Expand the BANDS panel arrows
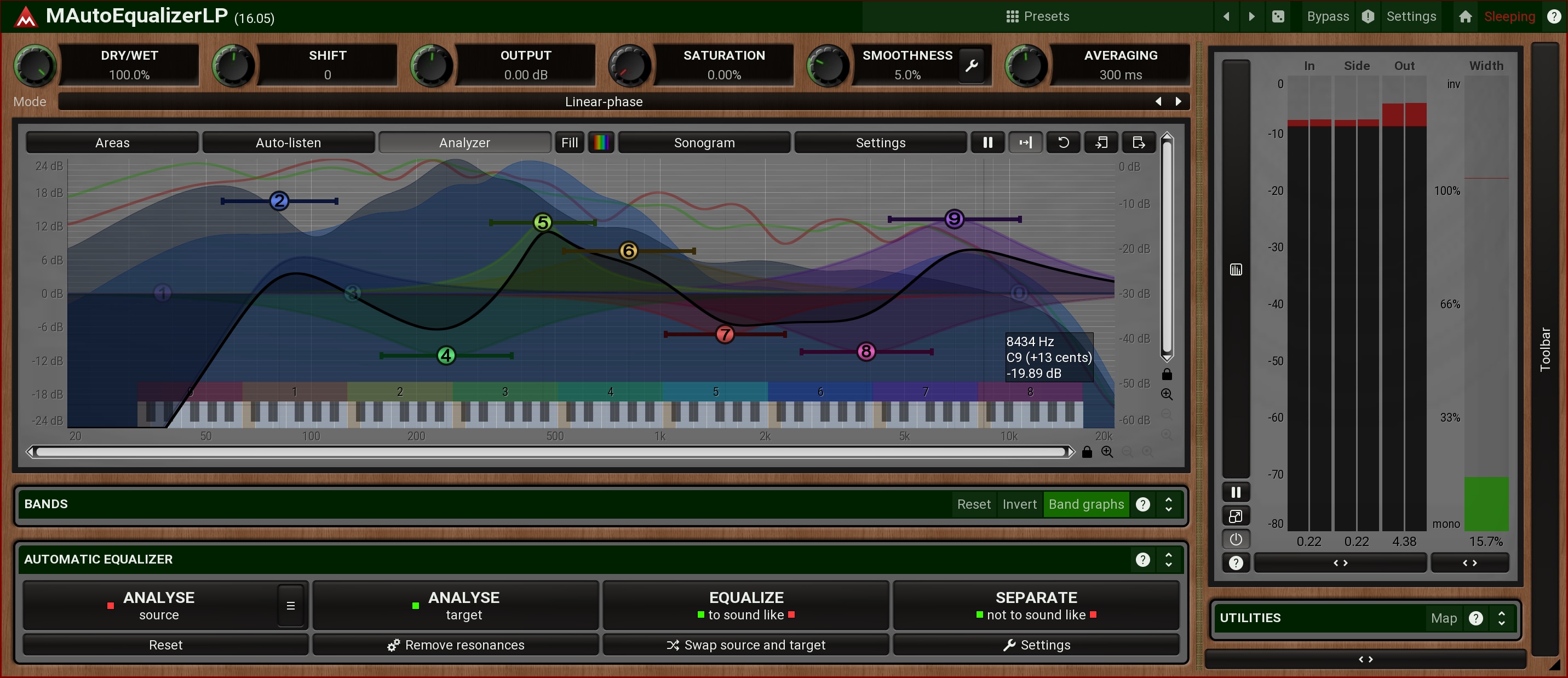 click(x=1168, y=504)
